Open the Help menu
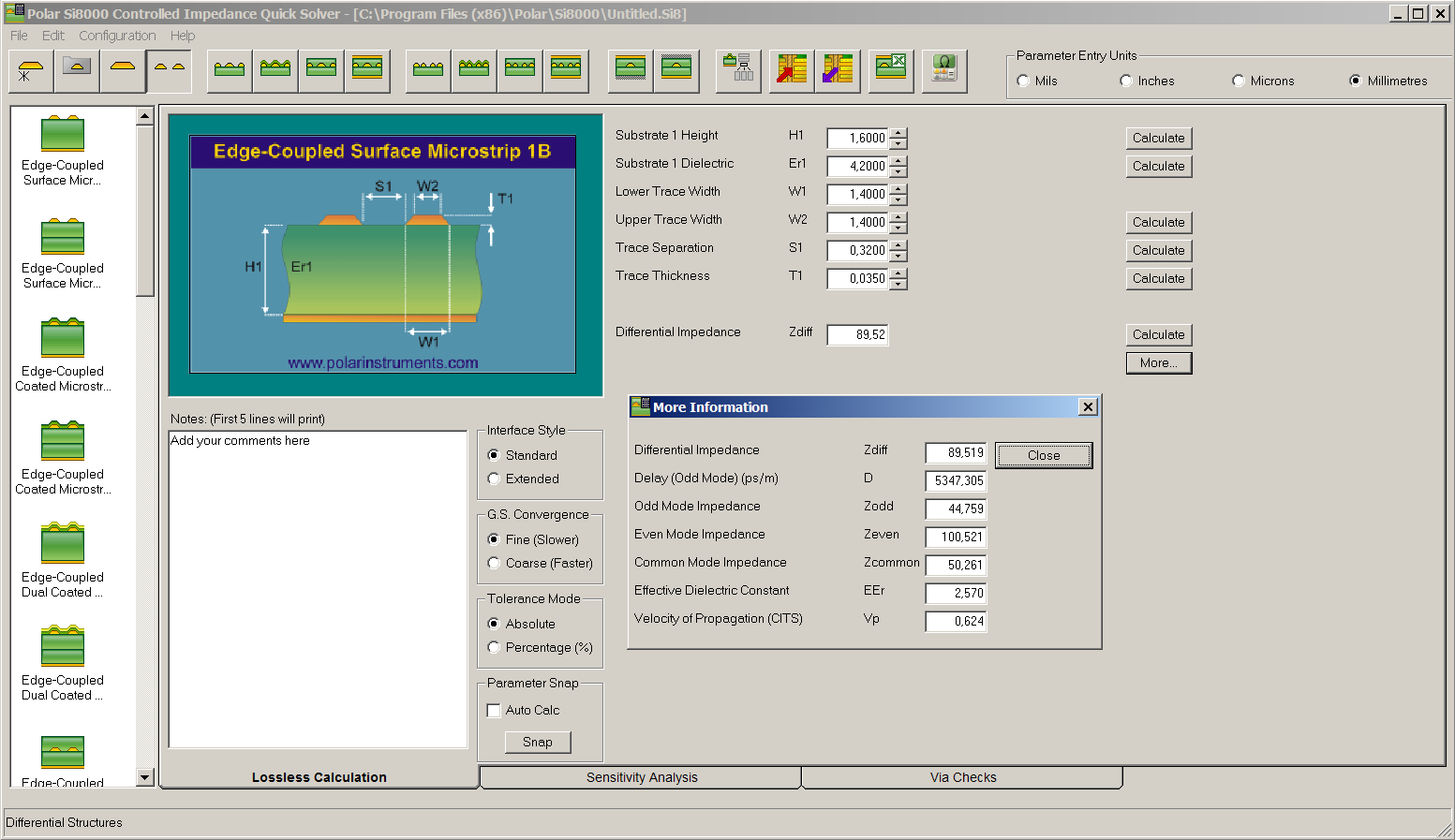 coord(183,36)
